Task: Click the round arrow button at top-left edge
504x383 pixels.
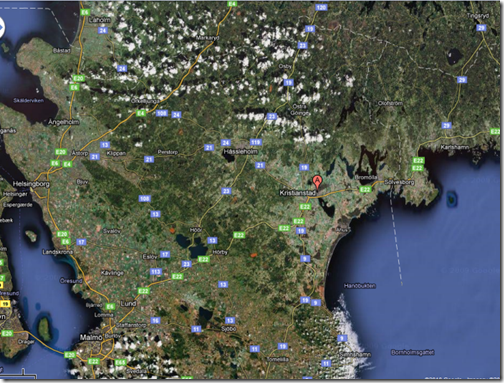Action: click(x=1, y=28)
